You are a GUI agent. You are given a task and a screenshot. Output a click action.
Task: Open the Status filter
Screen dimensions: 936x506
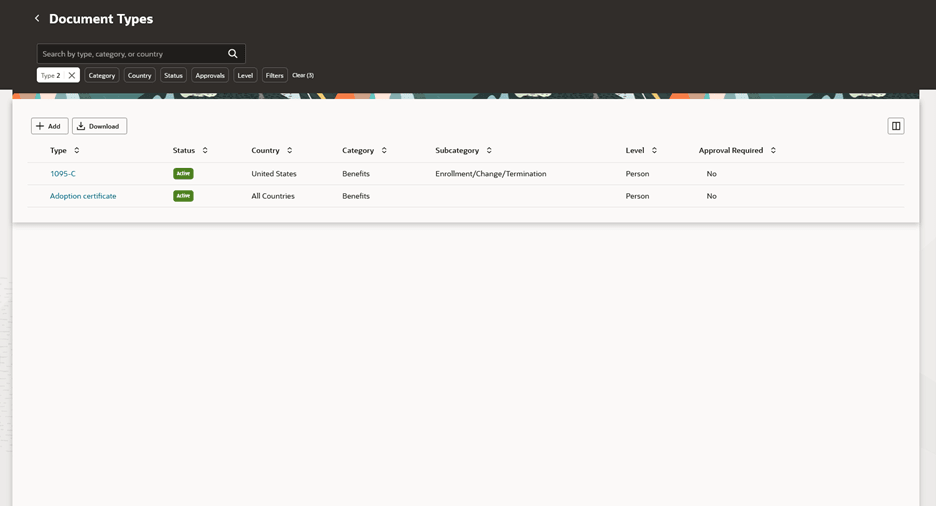point(173,75)
